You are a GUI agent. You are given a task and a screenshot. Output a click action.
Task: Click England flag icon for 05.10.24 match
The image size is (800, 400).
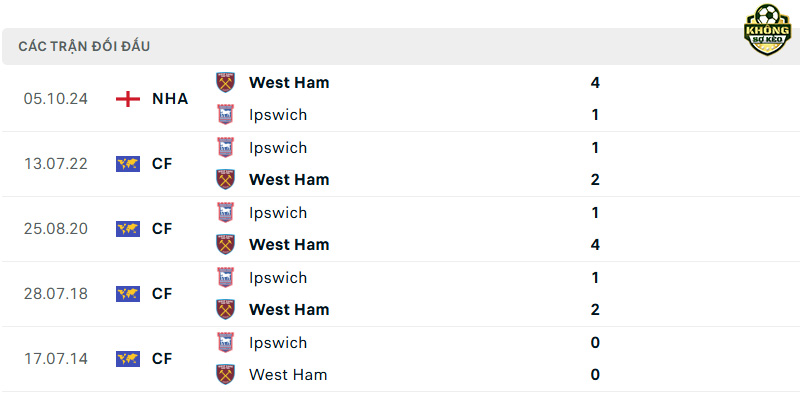[128, 99]
